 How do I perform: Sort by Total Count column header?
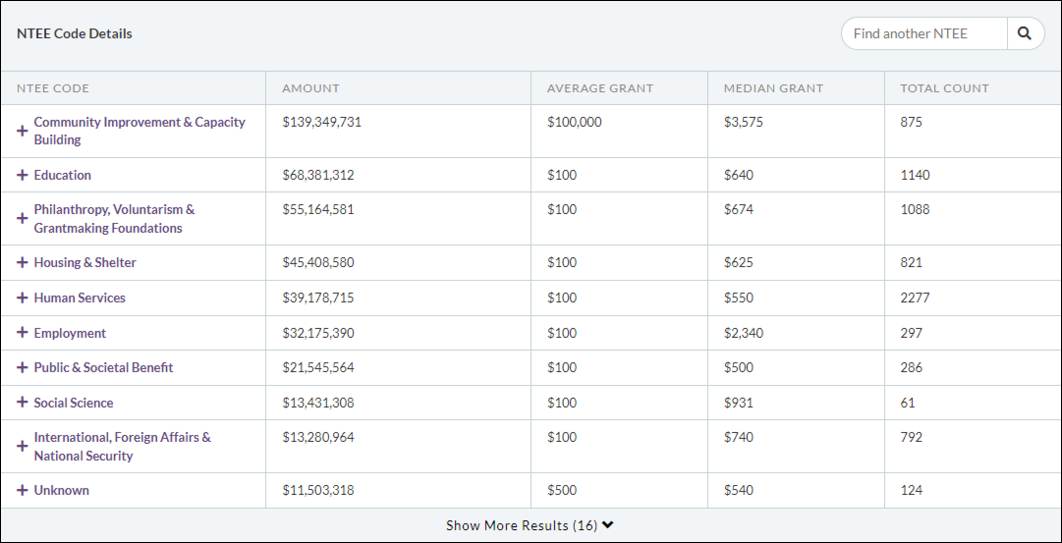click(x=944, y=88)
